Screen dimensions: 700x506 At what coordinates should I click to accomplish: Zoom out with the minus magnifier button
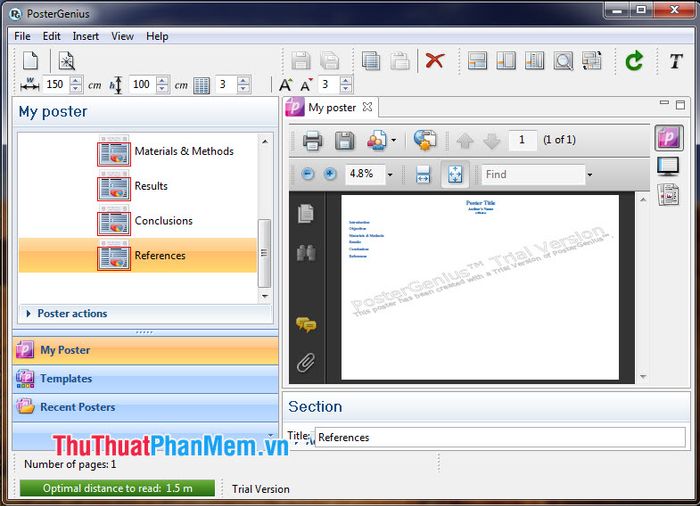pos(307,174)
